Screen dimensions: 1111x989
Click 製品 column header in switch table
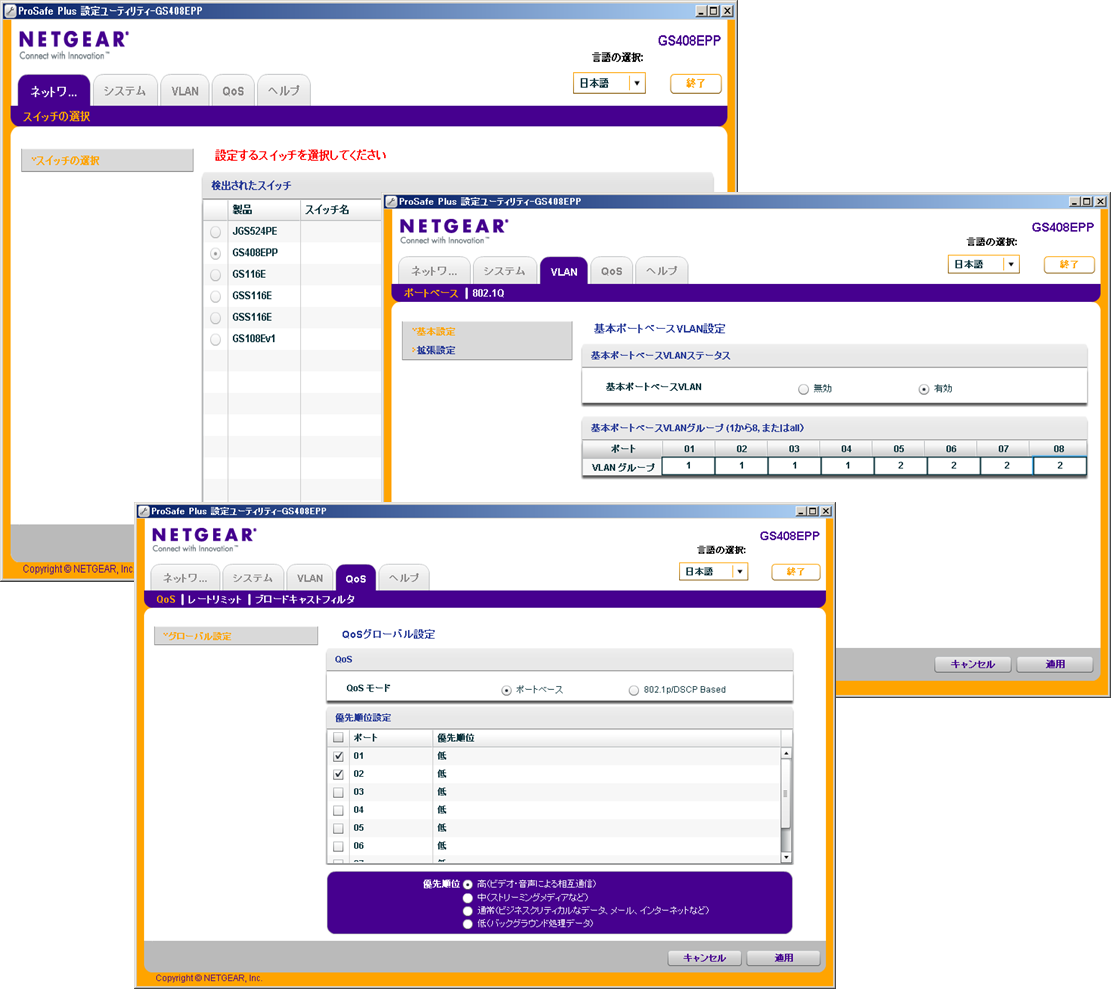(x=264, y=210)
